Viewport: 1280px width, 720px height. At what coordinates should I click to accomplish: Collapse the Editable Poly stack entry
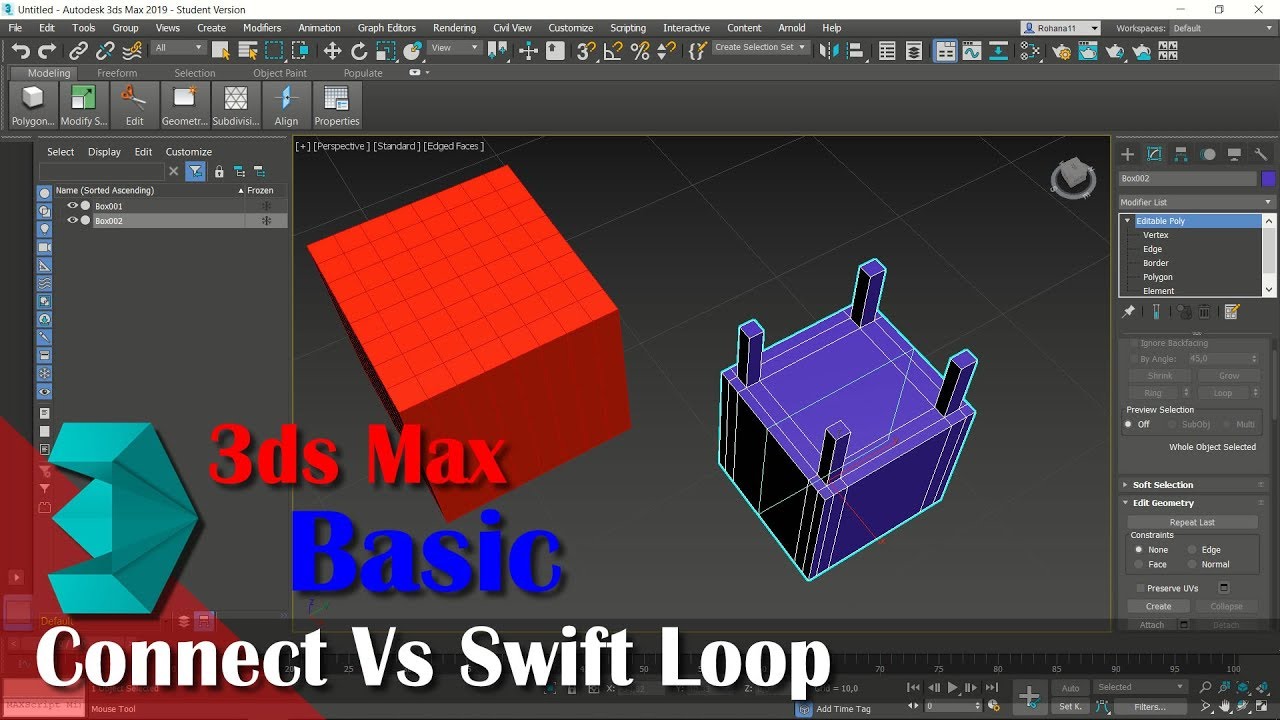coord(1128,221)
